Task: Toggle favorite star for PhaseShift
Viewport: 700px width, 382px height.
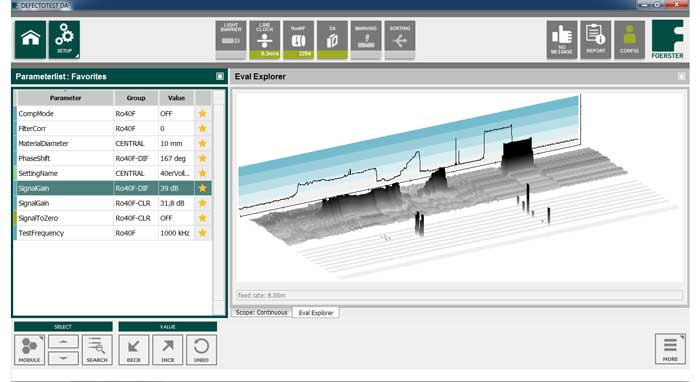Action: click(x=203, y=158)
